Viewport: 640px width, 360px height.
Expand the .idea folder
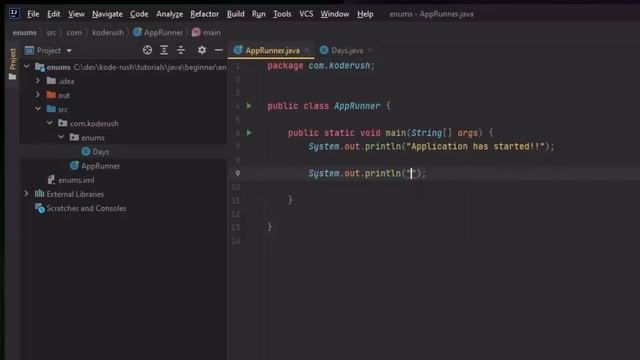38,80
